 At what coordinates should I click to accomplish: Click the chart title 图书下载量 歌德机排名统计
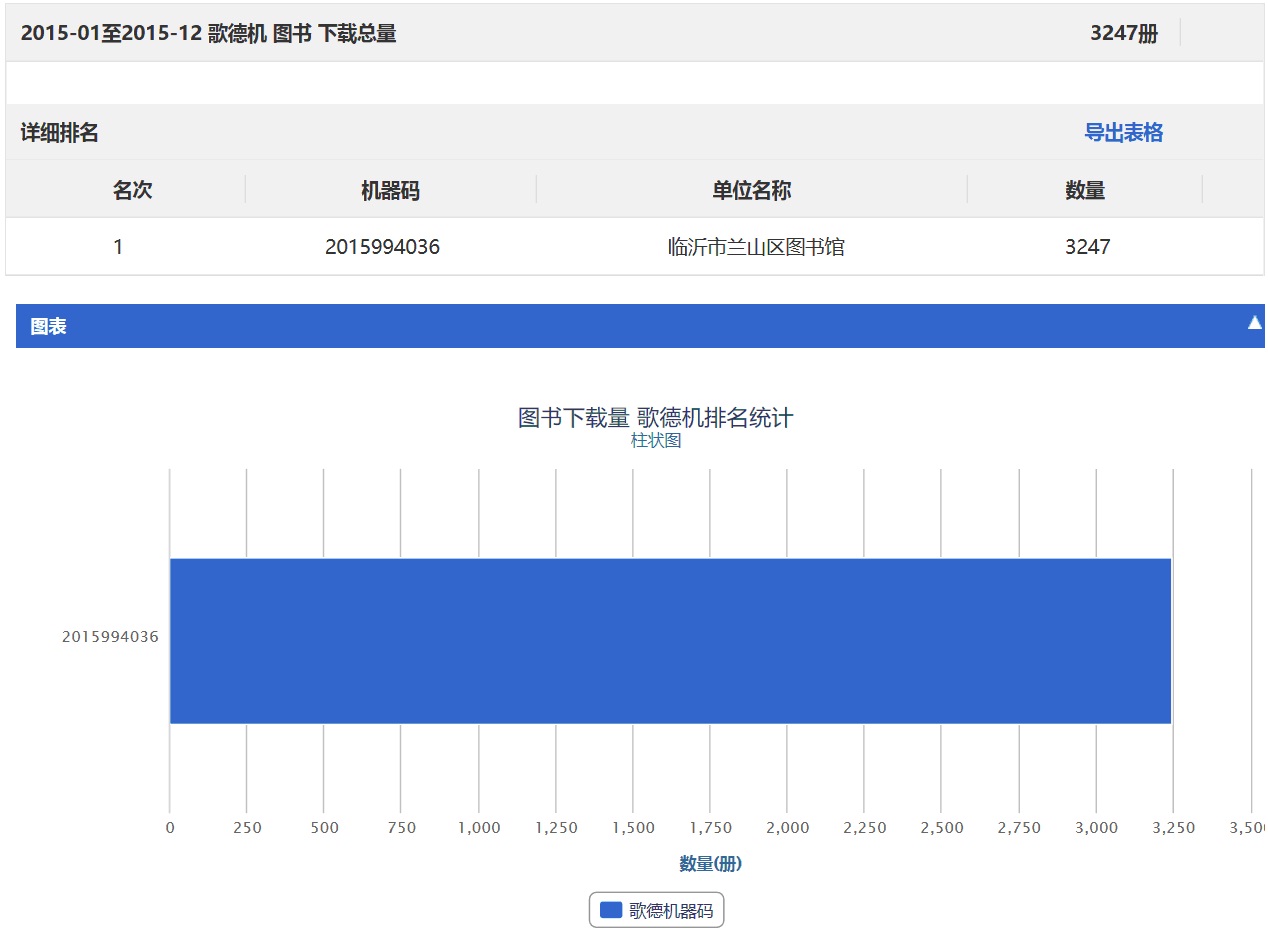[x=655, y=417]
